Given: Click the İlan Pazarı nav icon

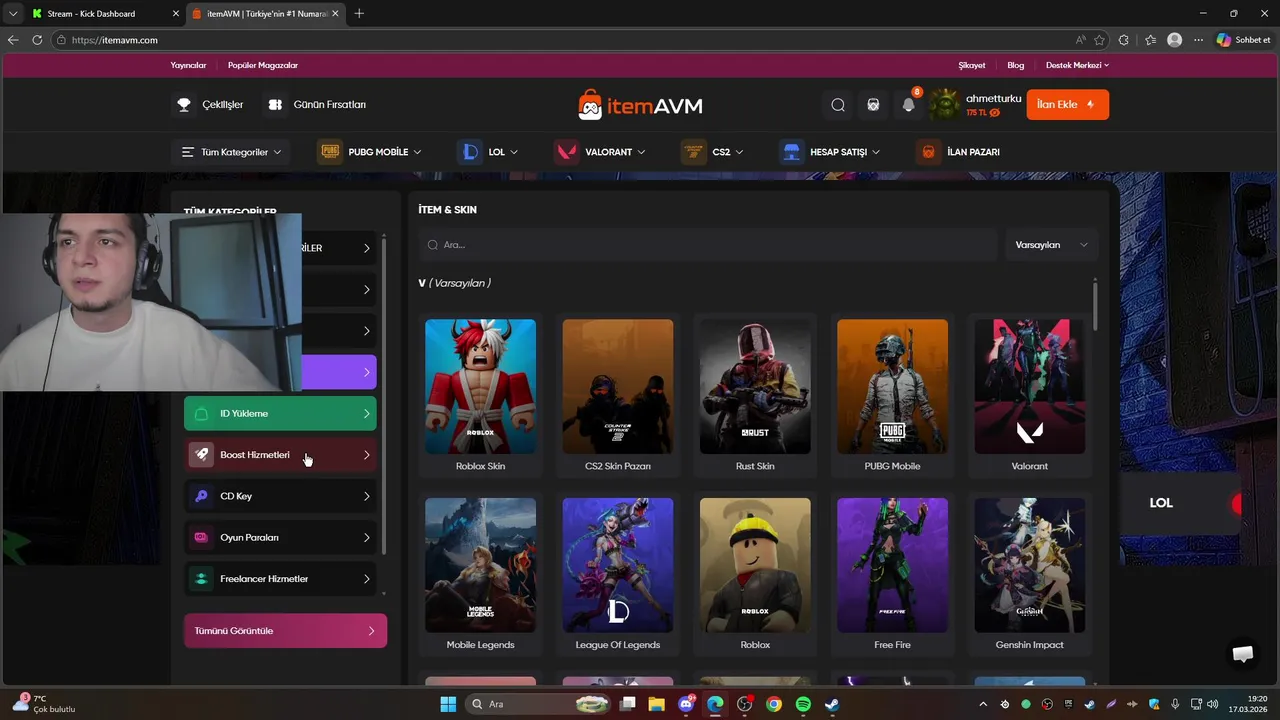Looking at the screenshot, I should (x=929, y=152).
